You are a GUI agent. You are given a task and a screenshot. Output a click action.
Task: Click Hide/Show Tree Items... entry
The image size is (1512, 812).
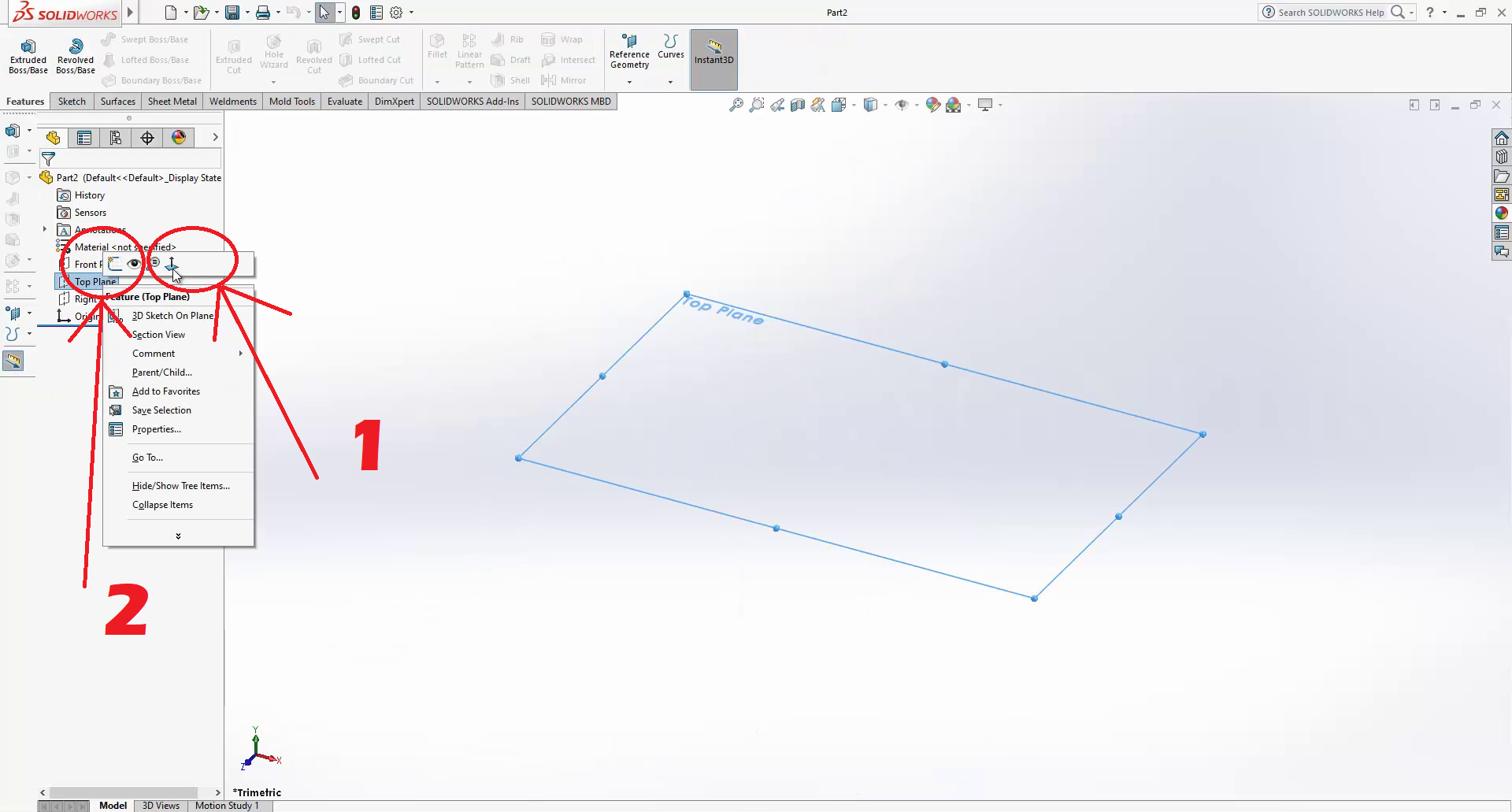coord(180,486)
